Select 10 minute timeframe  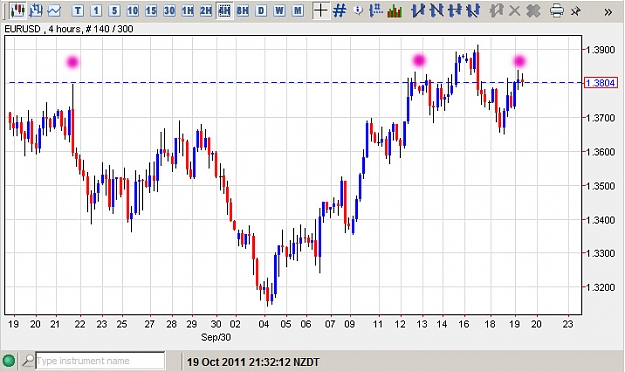(x=132, y=11)
